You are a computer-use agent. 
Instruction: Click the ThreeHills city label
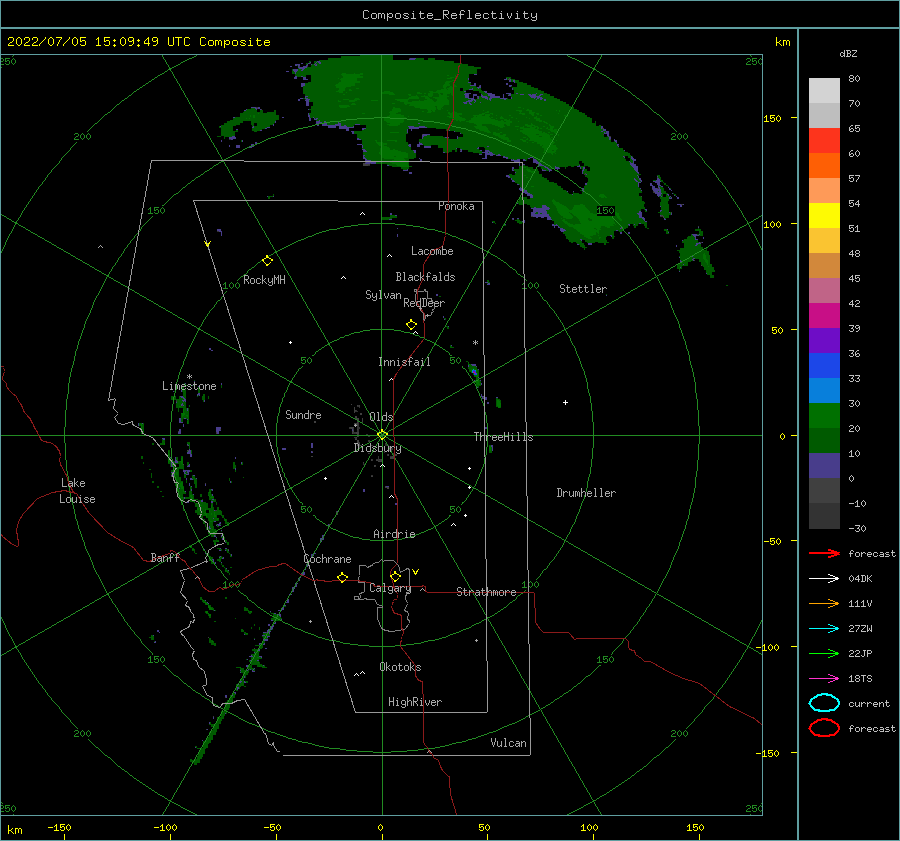[503, 437]
